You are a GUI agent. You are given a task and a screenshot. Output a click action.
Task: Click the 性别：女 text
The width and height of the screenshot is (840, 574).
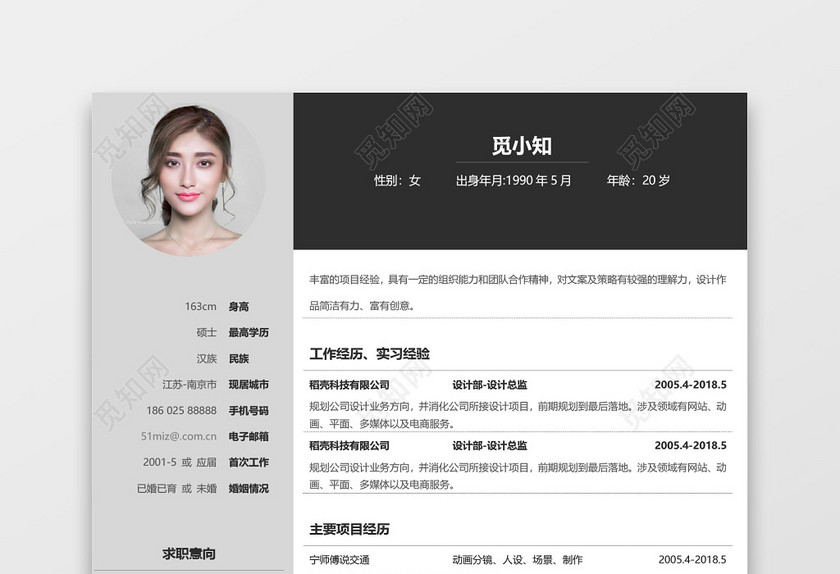(x=397, y=181)
